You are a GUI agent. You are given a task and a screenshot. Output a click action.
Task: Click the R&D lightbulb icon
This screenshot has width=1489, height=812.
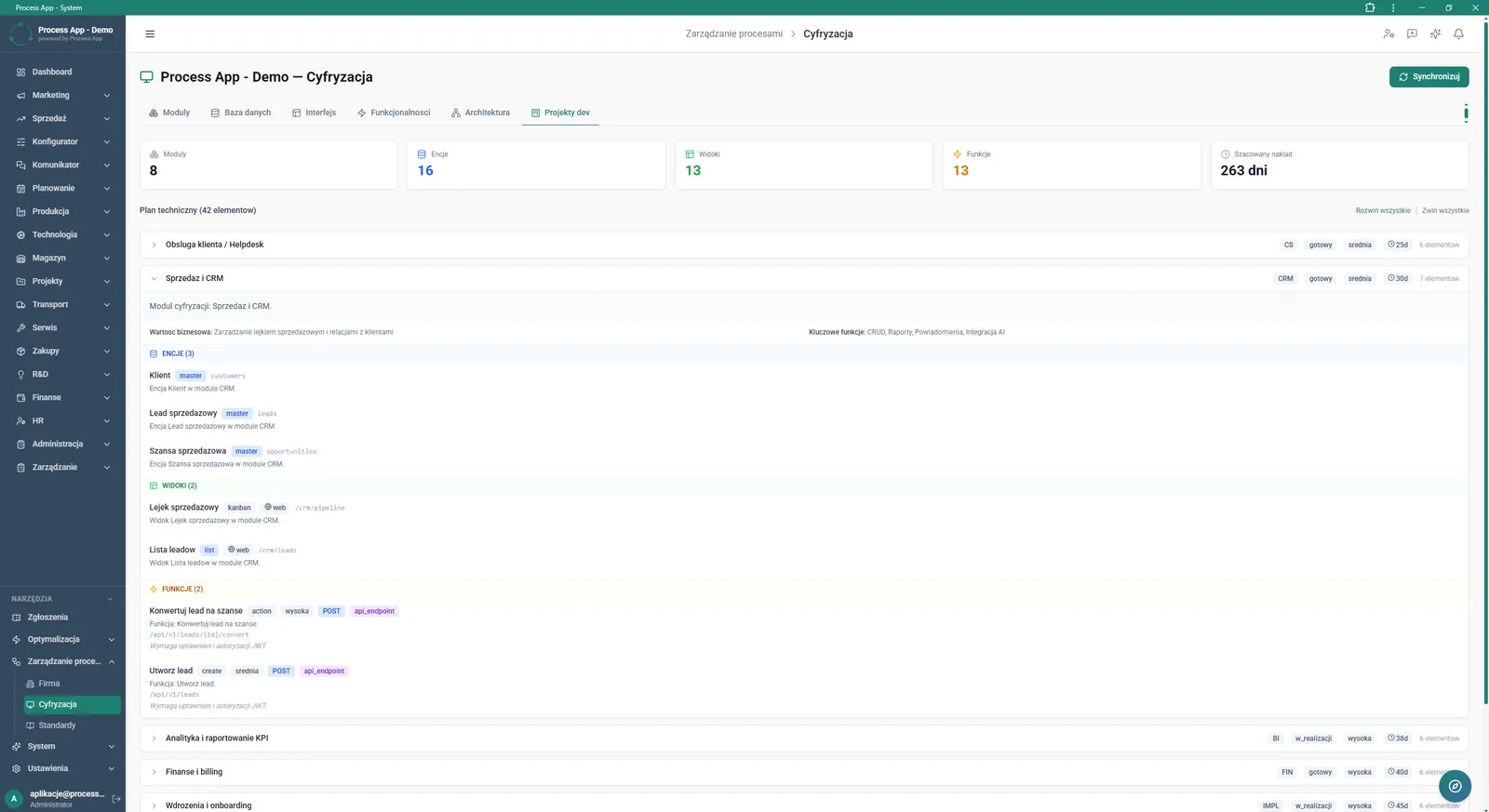pos(20,374)
